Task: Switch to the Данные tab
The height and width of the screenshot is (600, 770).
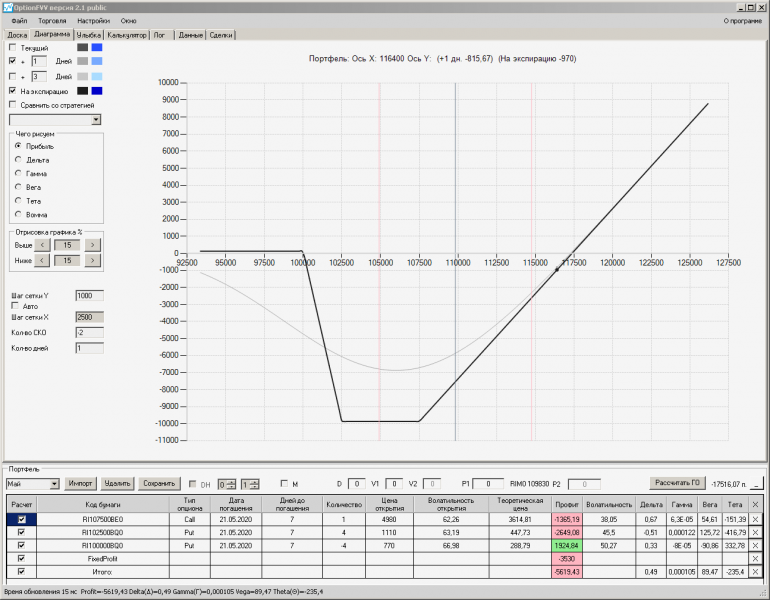Action: (x=191, y=35)
